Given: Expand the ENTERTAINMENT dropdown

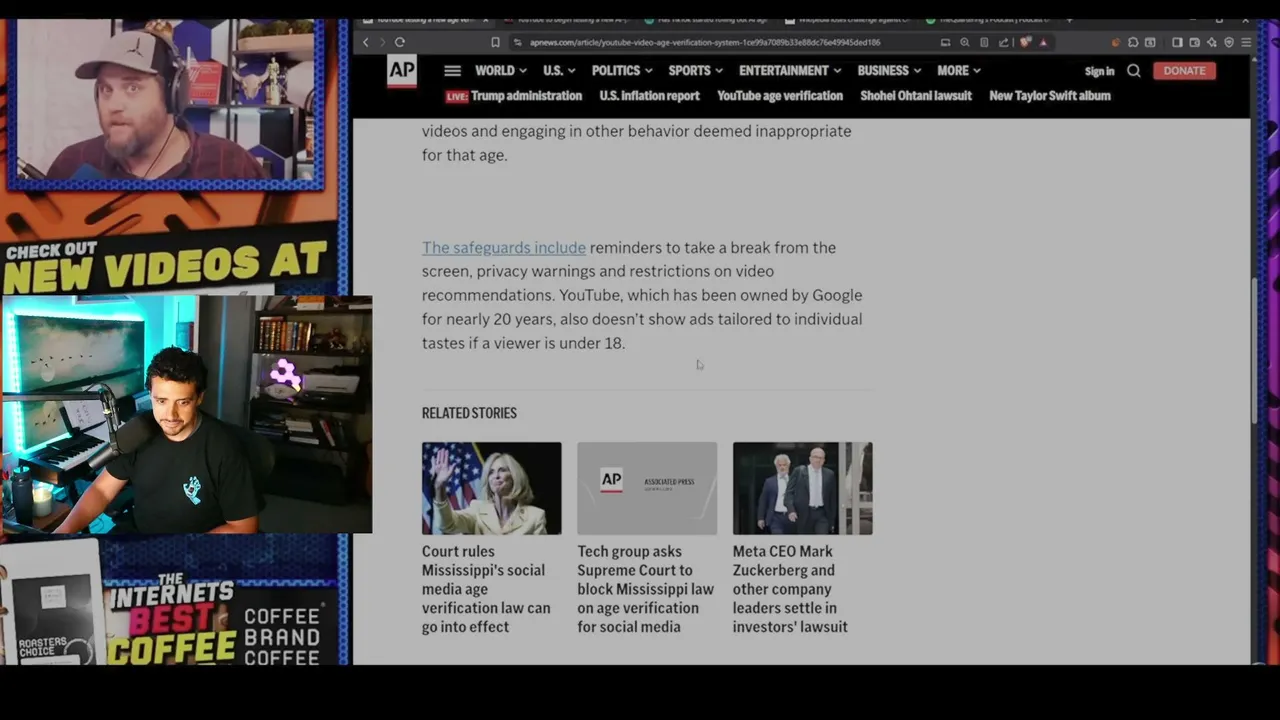Looking at the screenshot, I should (790, 71).
